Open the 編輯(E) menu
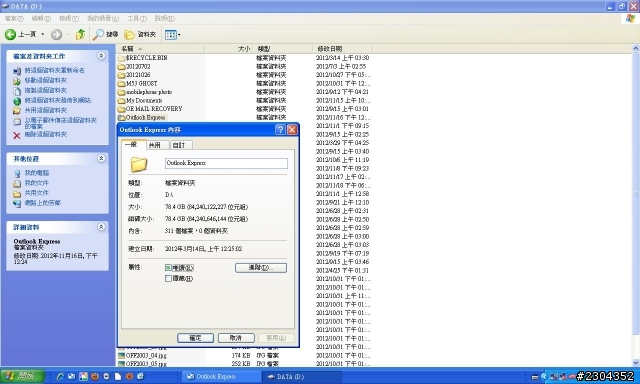This screenshot has width=640, height=384. click(x=41, y=18)
